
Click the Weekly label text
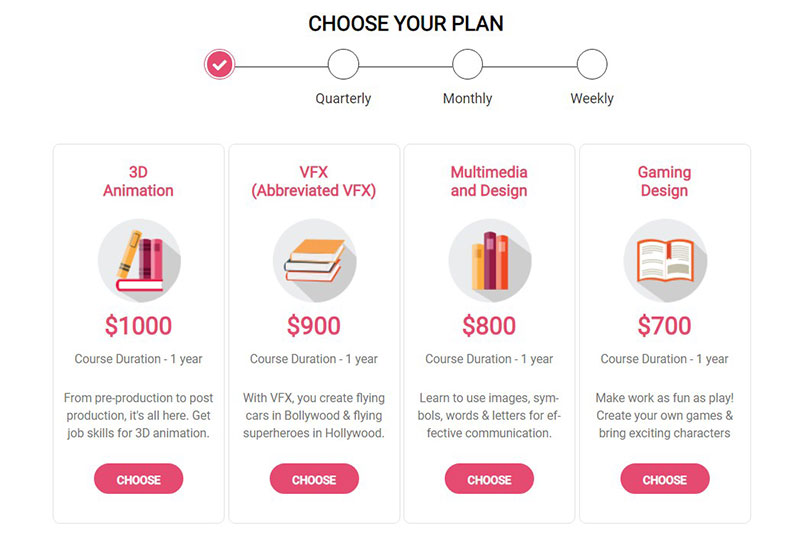[x=592, y=98]
